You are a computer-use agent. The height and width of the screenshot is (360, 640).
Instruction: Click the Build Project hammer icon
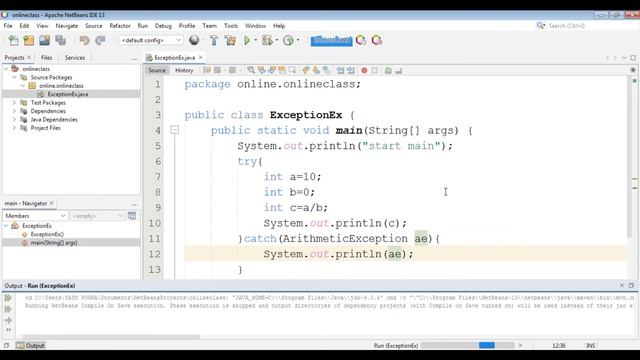[213, 40]
